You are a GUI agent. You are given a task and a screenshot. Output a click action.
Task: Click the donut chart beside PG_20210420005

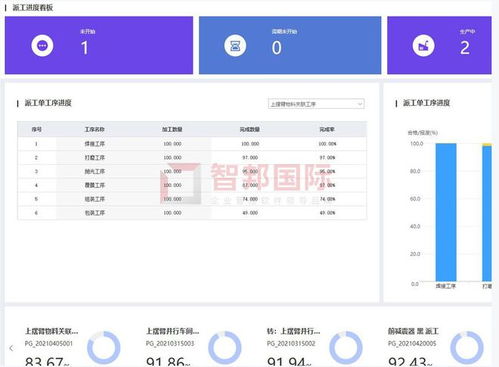467,347
